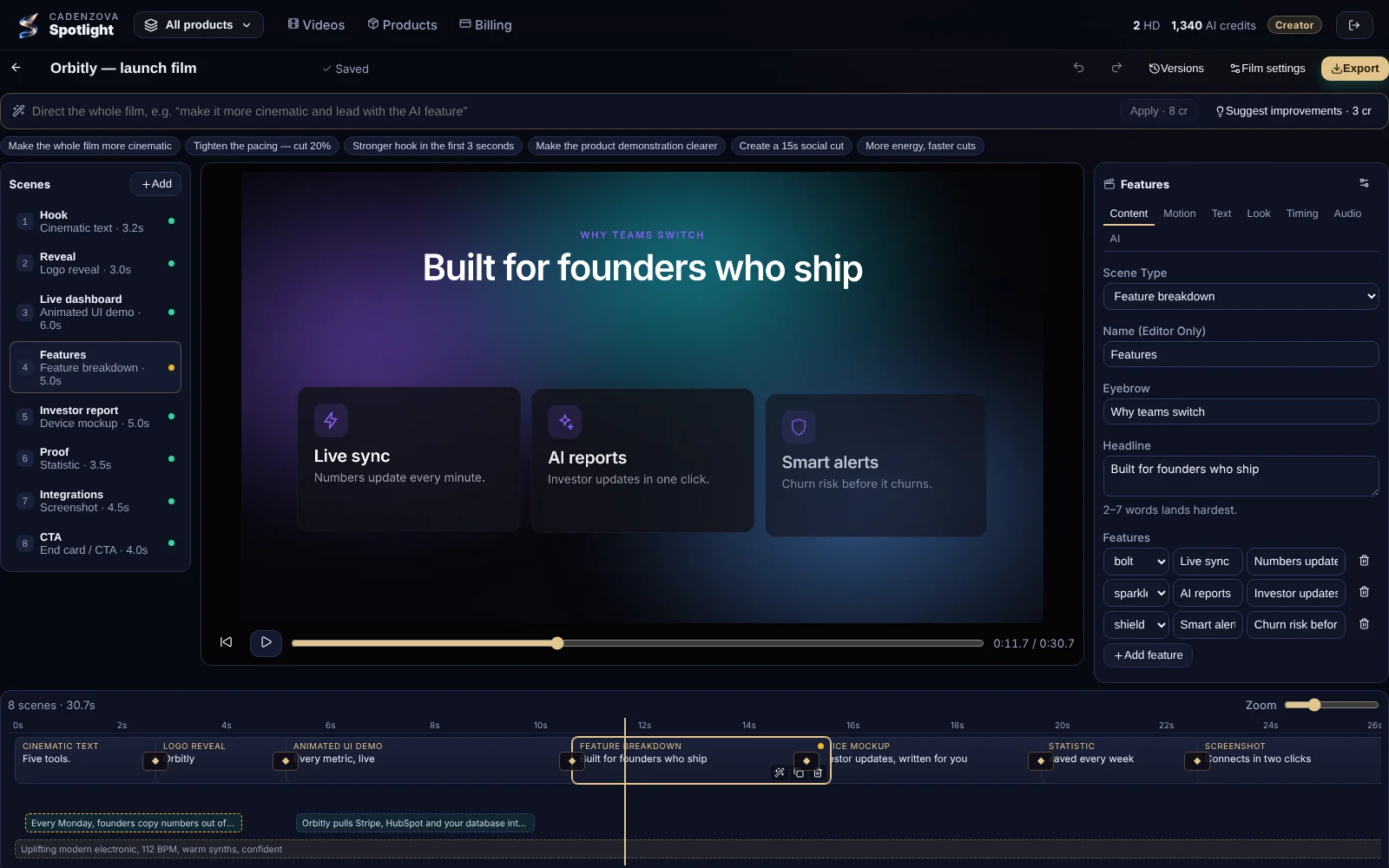1389x868 pixels.
Task: Redo the last edit
Action: pos(1116,68)
